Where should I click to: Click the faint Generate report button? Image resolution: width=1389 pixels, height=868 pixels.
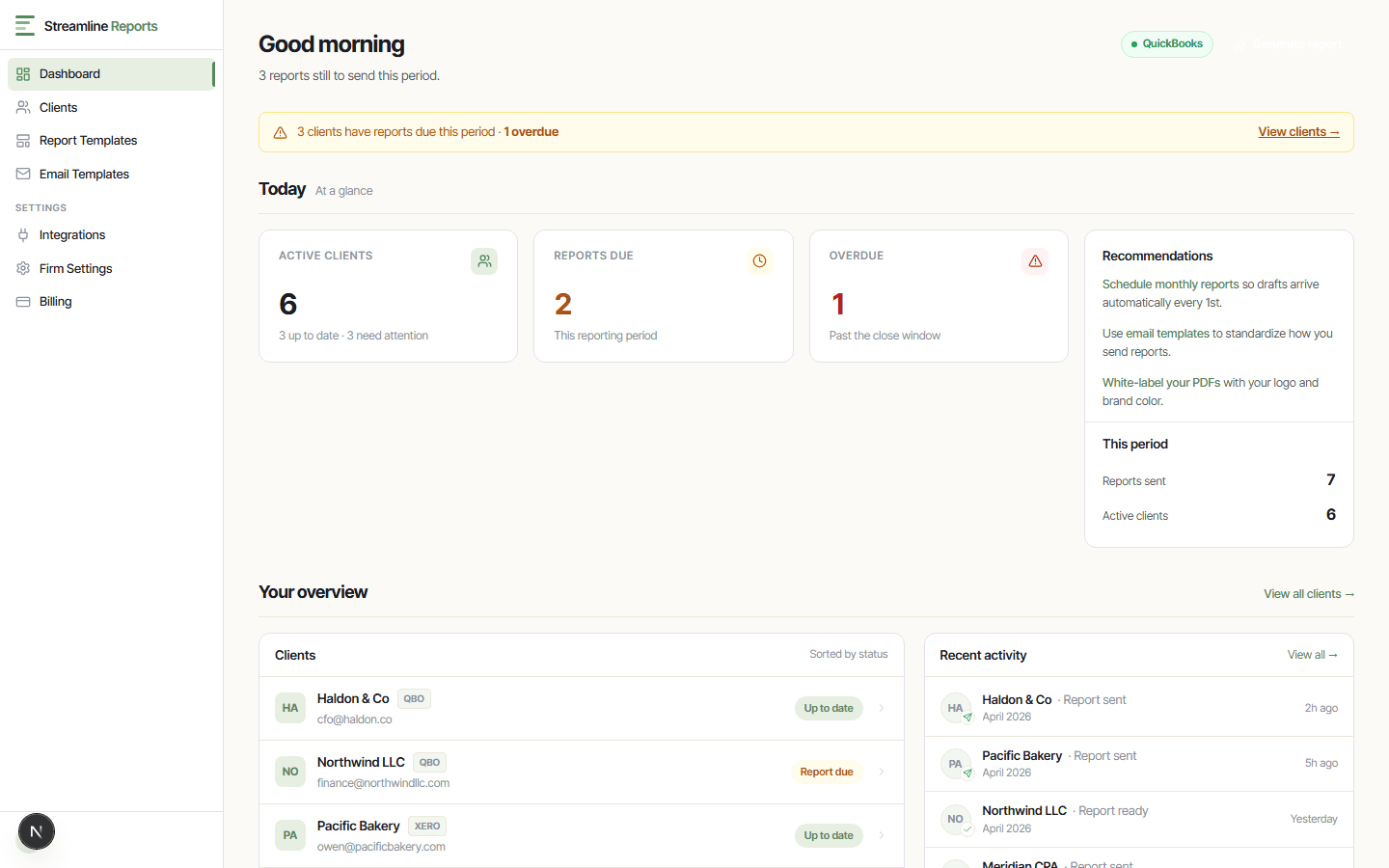[x=1289, y=44]
